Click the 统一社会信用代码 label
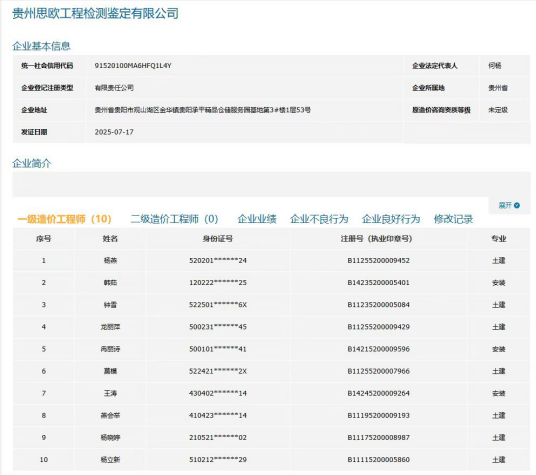536x475 pixels. (47, 66)
